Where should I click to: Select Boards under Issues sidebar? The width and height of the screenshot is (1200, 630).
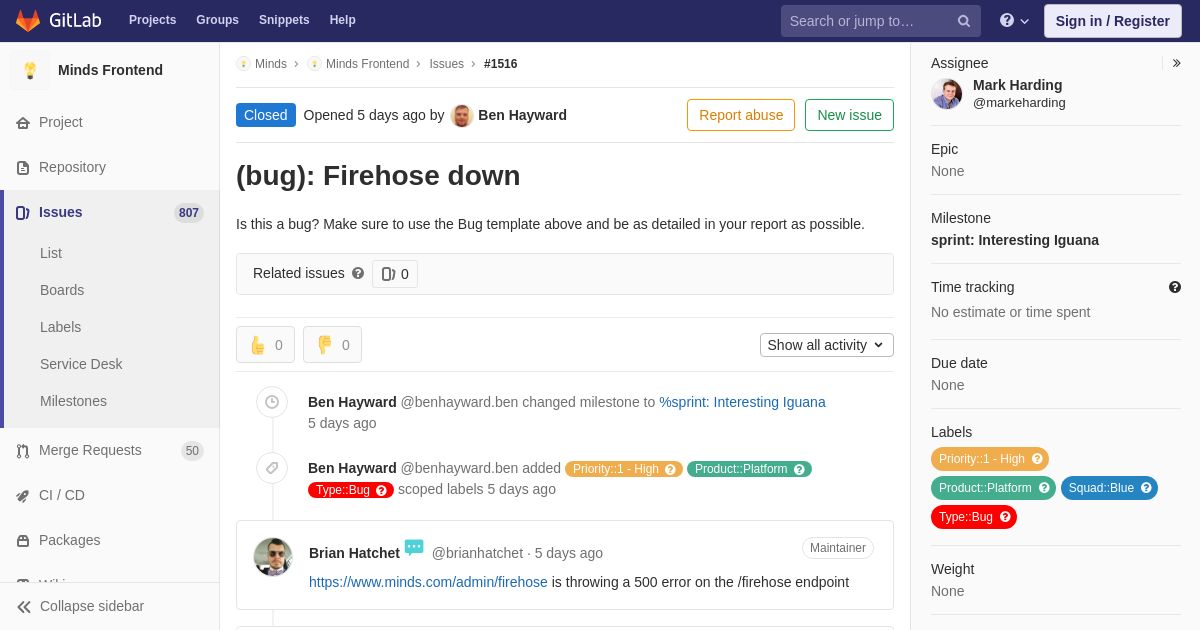[62, 290]
